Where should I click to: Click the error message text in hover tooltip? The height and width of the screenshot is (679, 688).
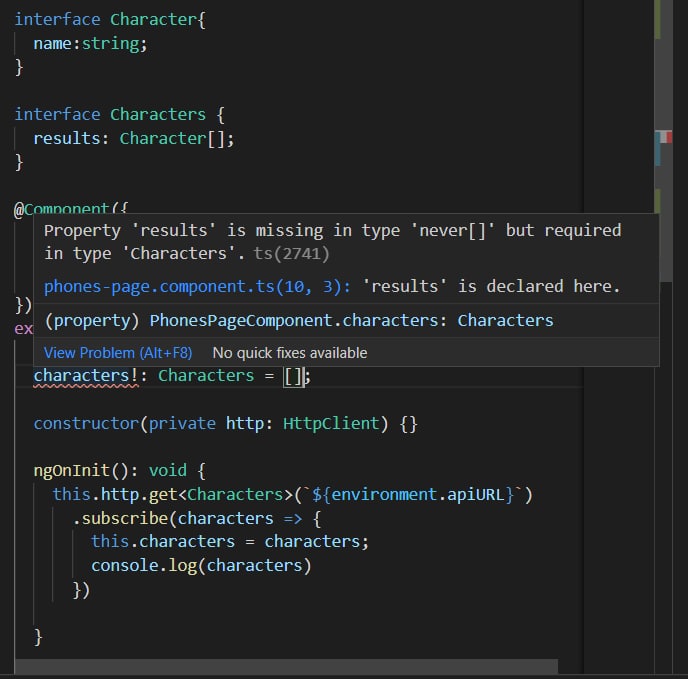point(332,242)
